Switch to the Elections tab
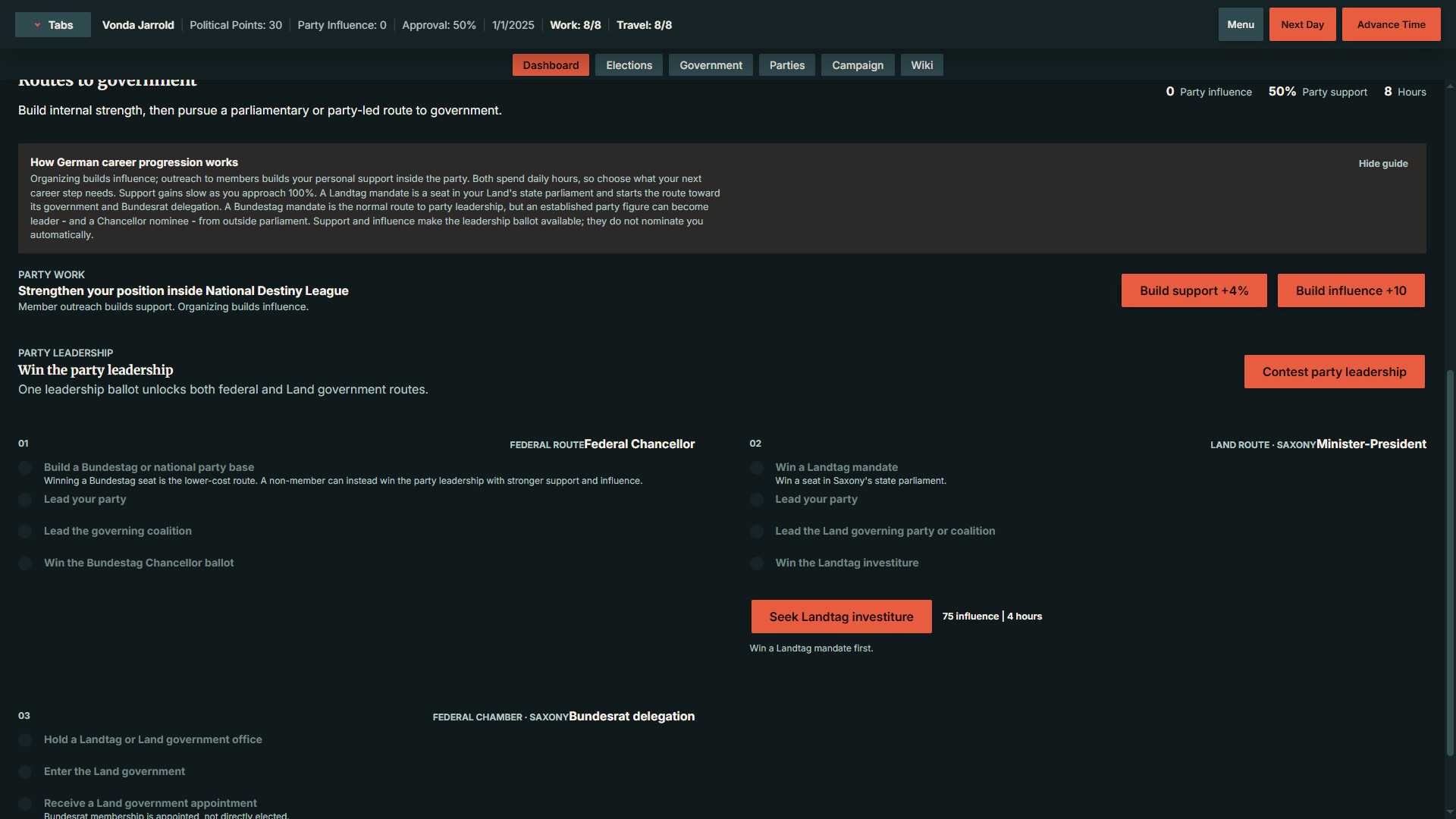 coord(629,65)
